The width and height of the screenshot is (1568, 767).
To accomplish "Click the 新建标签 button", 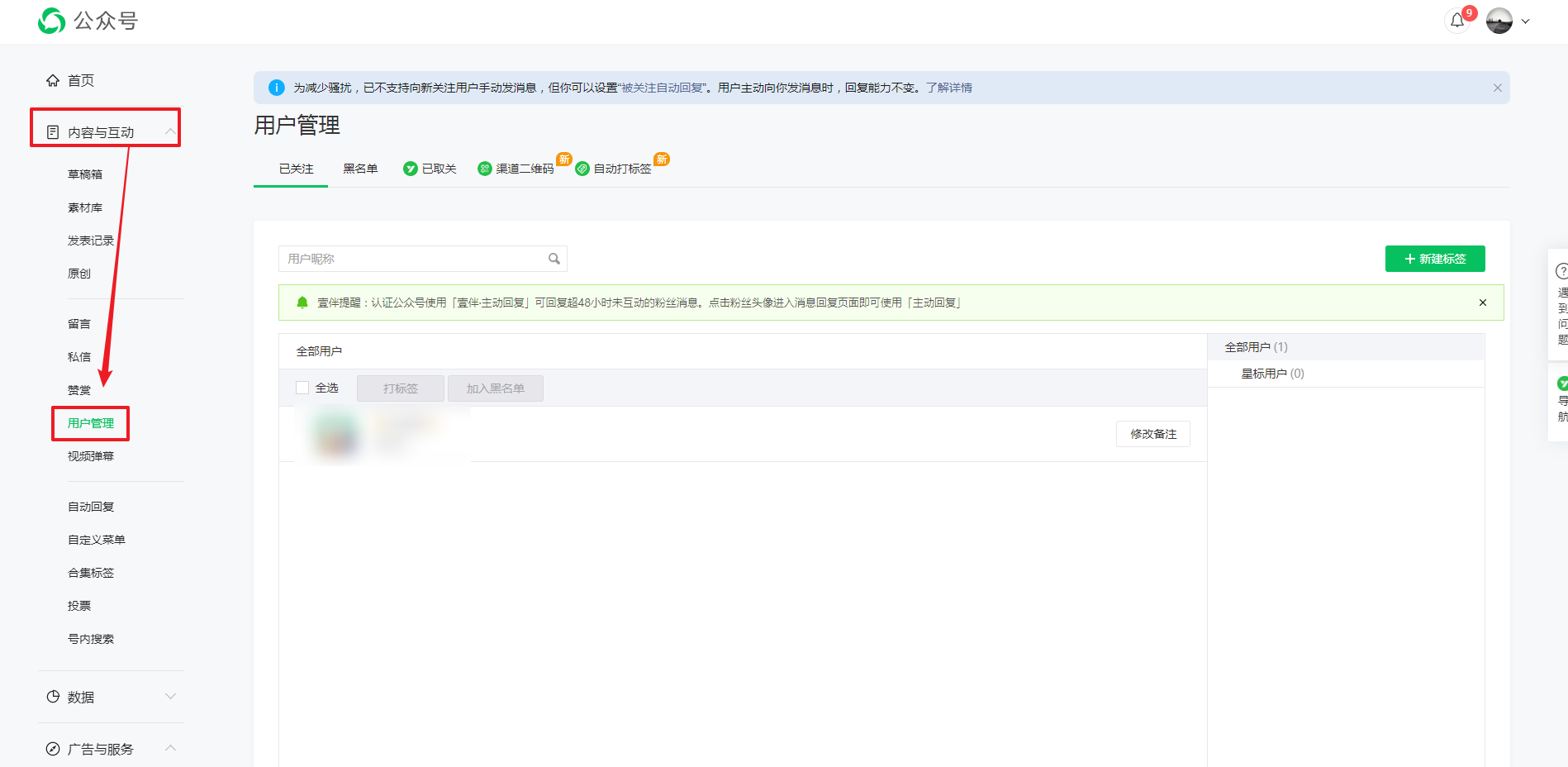I will pos(1435,259).
